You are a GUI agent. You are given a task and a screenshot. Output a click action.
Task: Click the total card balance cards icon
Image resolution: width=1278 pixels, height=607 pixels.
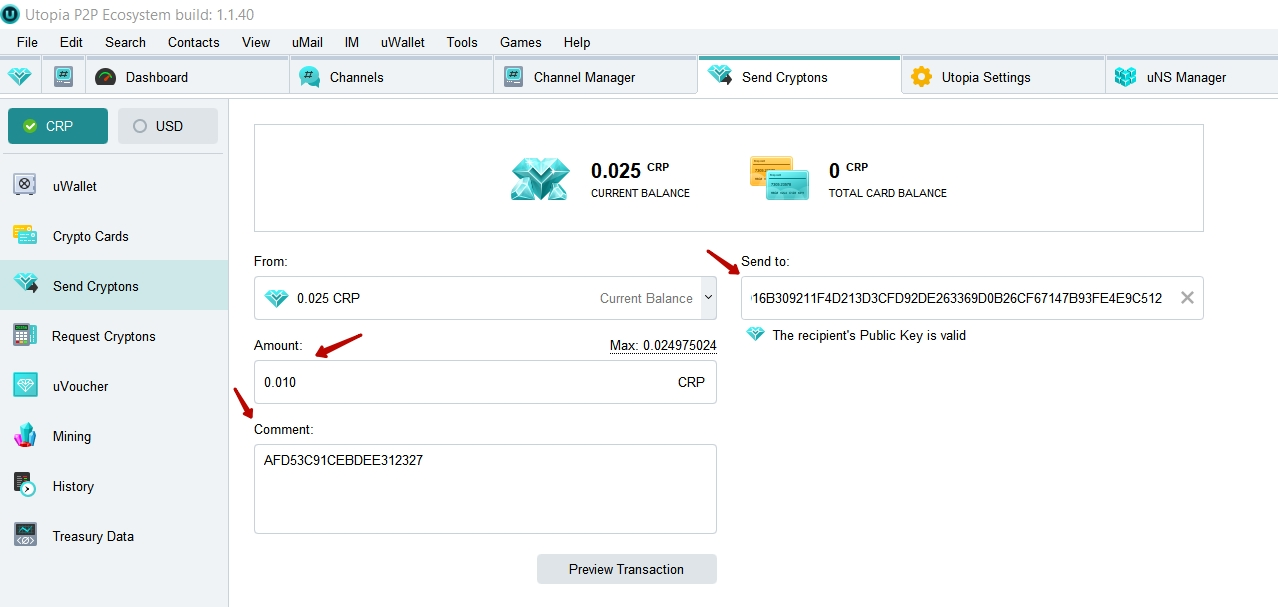779,178
